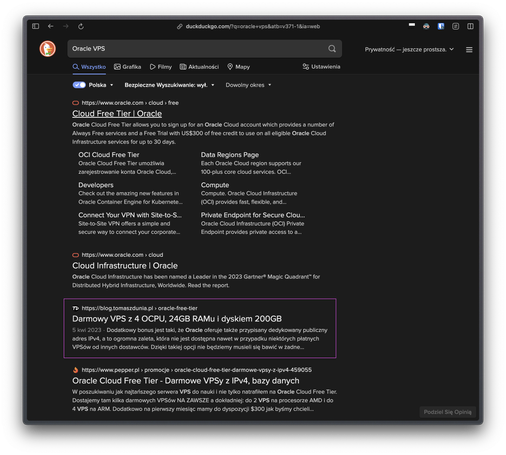Switch to the Filmy tab
The width and height of the screenshot is (506, 455).
161,67
